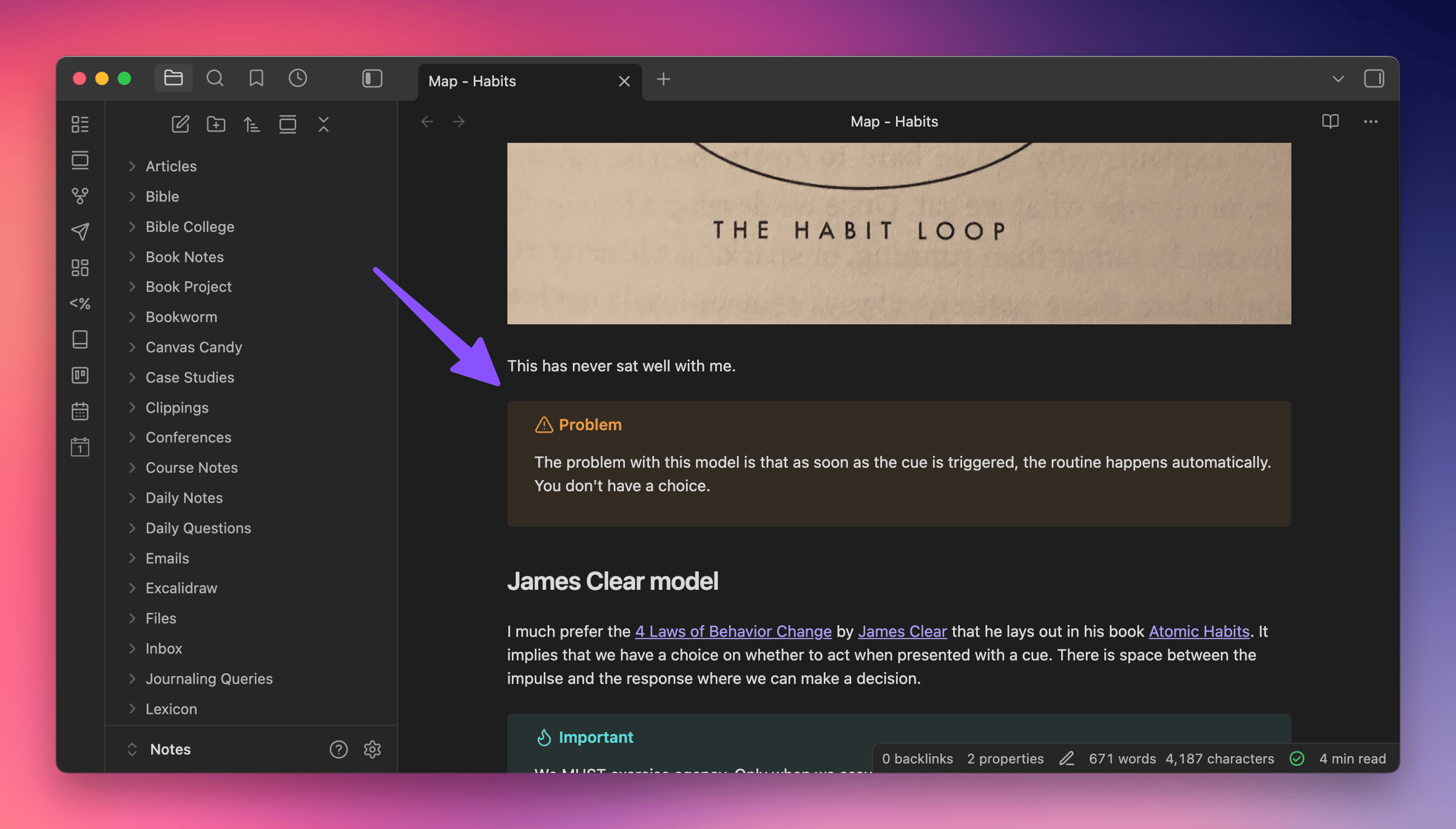Image resolution: width=1456 pixels, height=829 pixels.
Task: Change the file explorer sort order
Action: tap(252, 124)
